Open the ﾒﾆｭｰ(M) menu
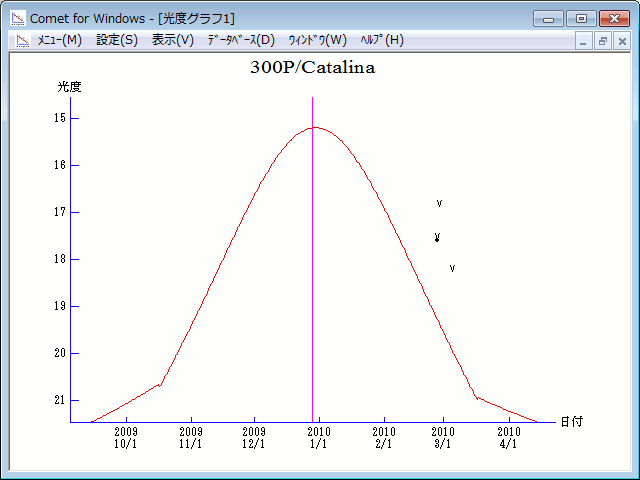The image size is (640, 480). [x=60, y=40]
